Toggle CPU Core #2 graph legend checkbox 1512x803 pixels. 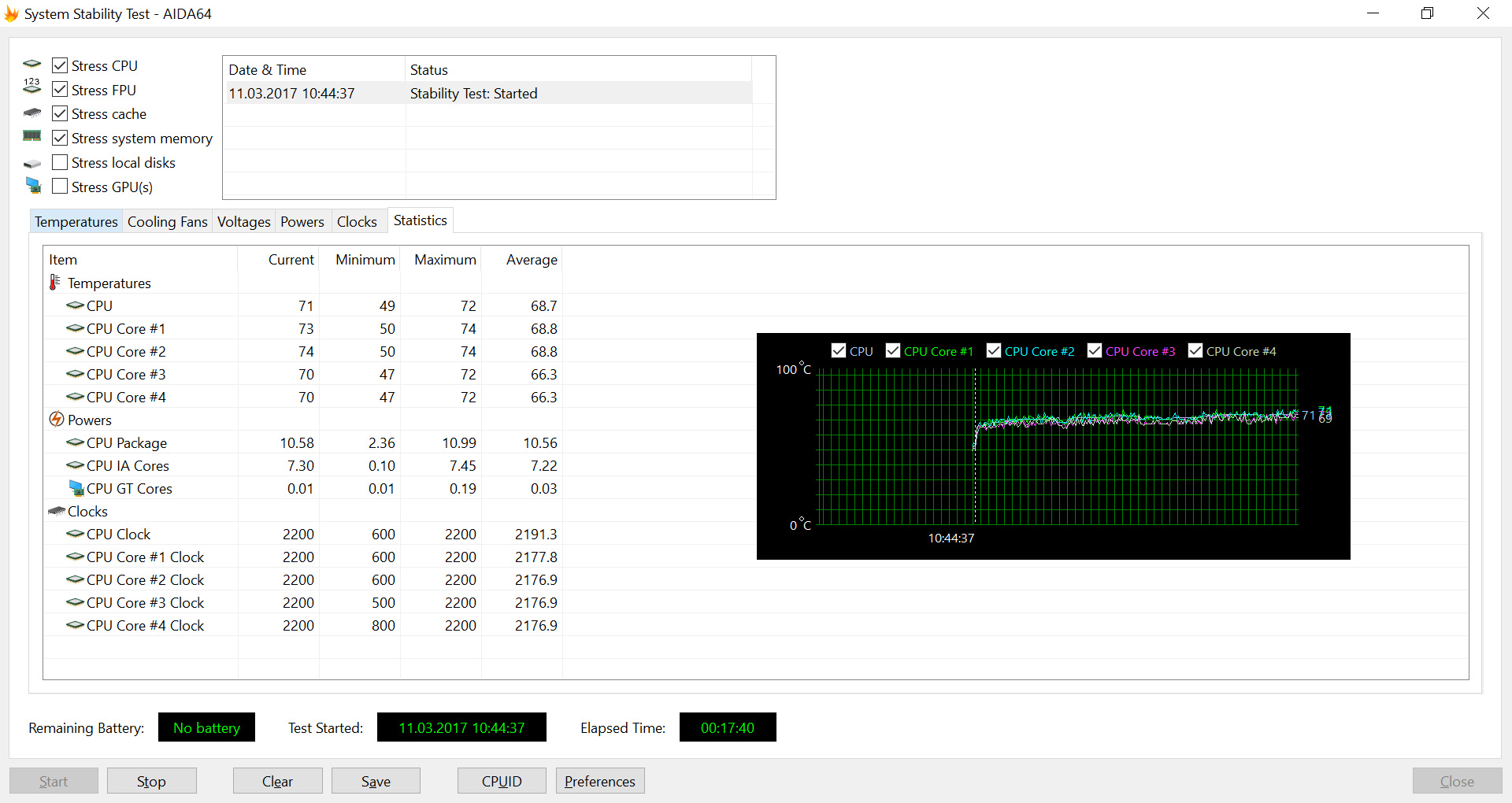point(994,350)
